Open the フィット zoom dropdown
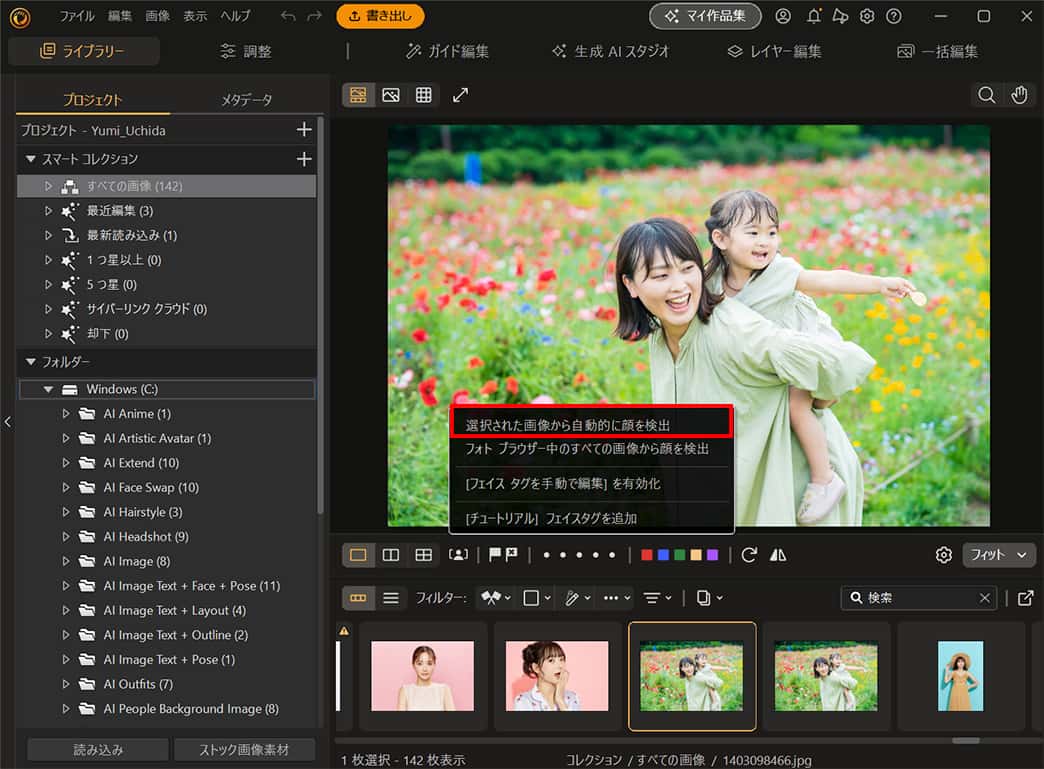This screenshot has height=769, width=1044. 999,555
